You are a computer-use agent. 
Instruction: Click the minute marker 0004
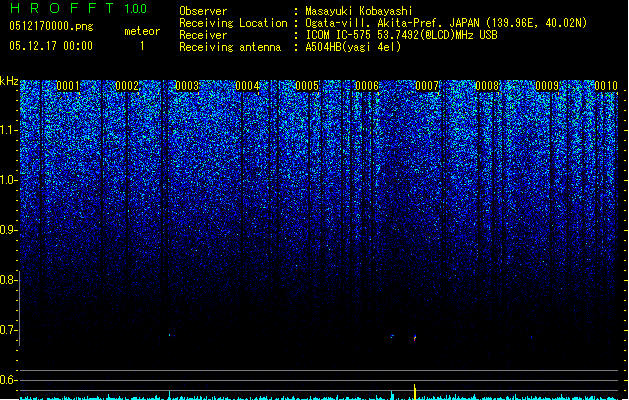tap(248, 86)
